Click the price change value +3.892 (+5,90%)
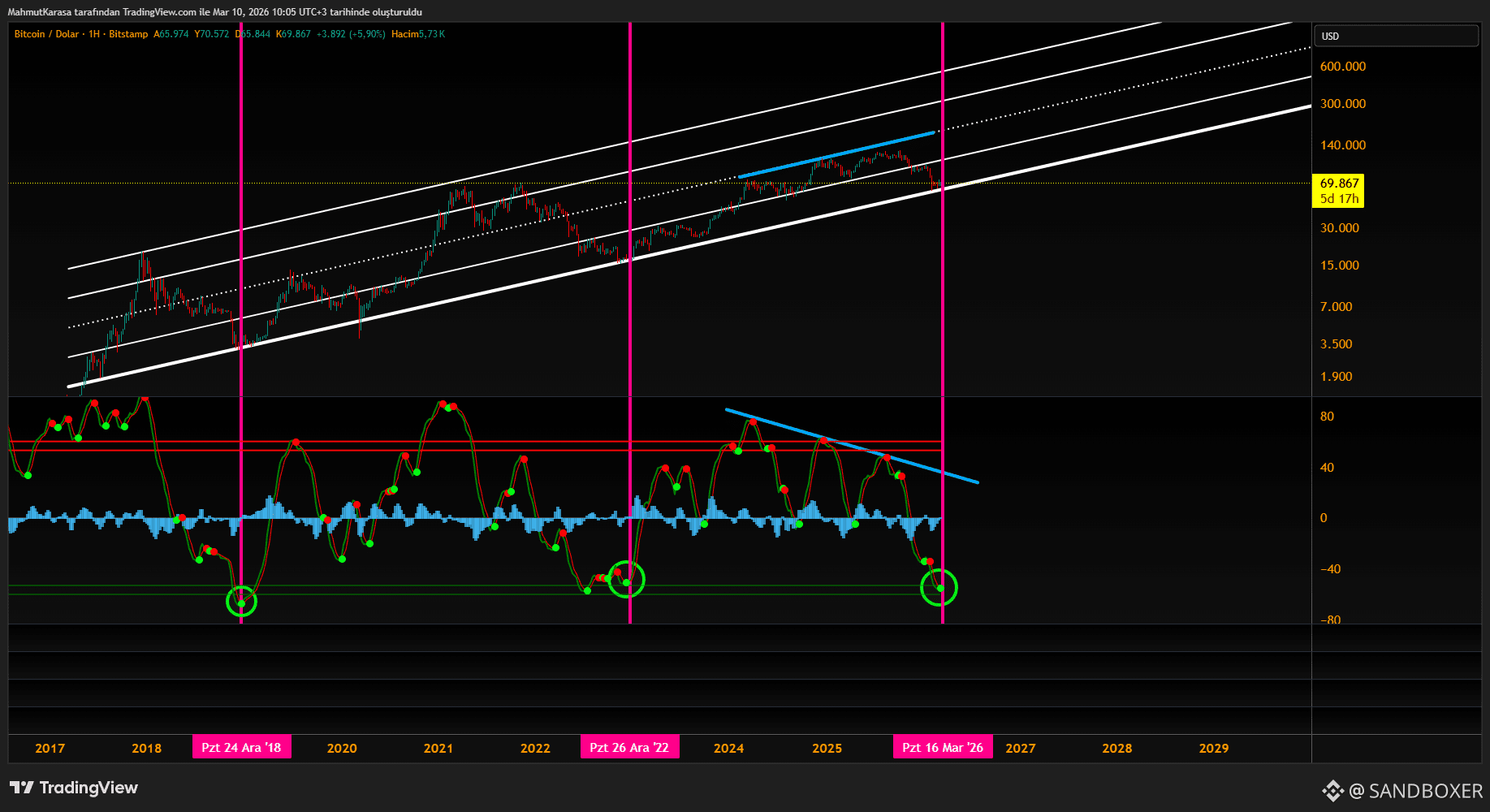Image resolution: width=1490 pixels, height=812 pixels. pyautogui.click(x=351, y=34)
